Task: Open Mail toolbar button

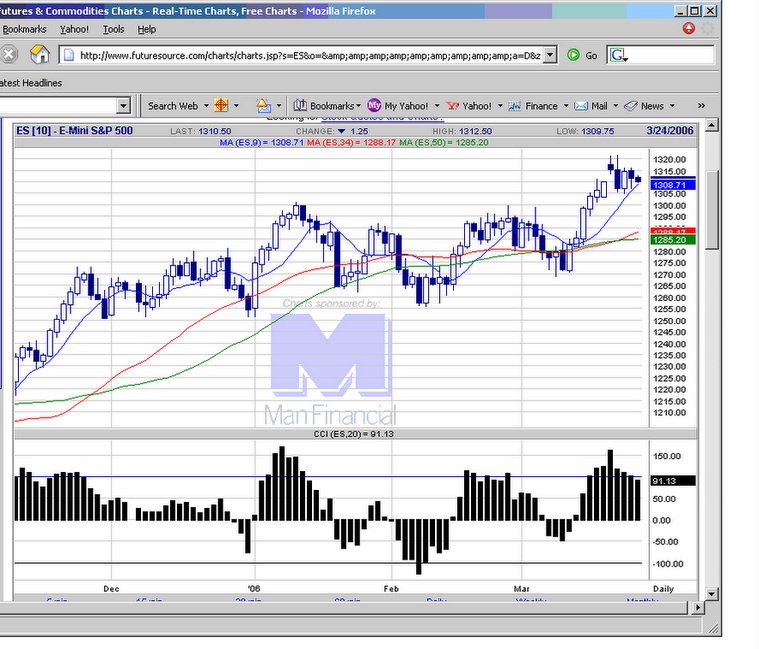Action: coord(591,106)
